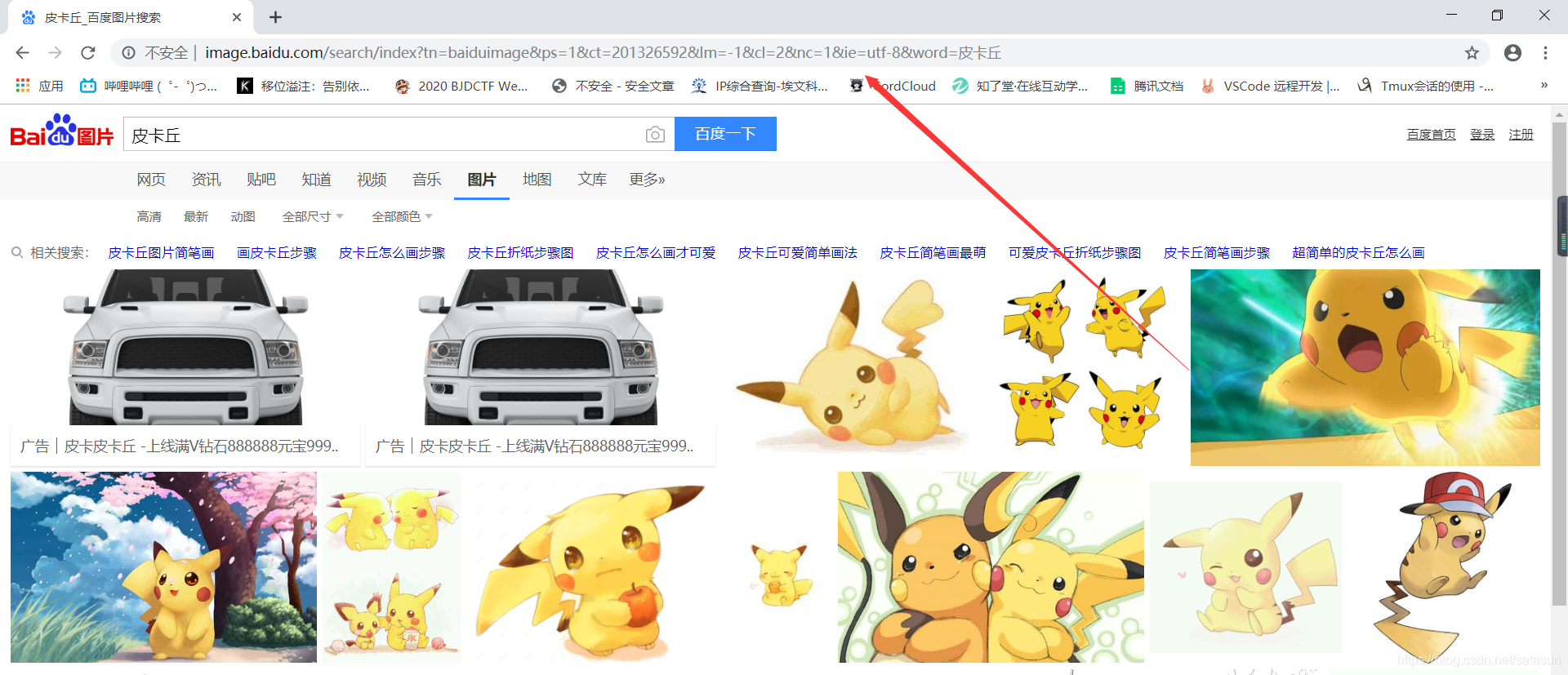This screenshot has width=1568, height=675.
Task: Open the 2020 BJDCTF bookmark
Action: tap(461, 86)
